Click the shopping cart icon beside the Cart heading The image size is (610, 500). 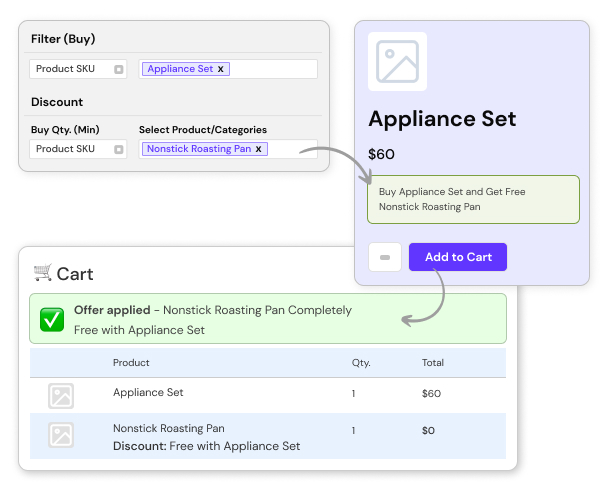coord(42,273)
